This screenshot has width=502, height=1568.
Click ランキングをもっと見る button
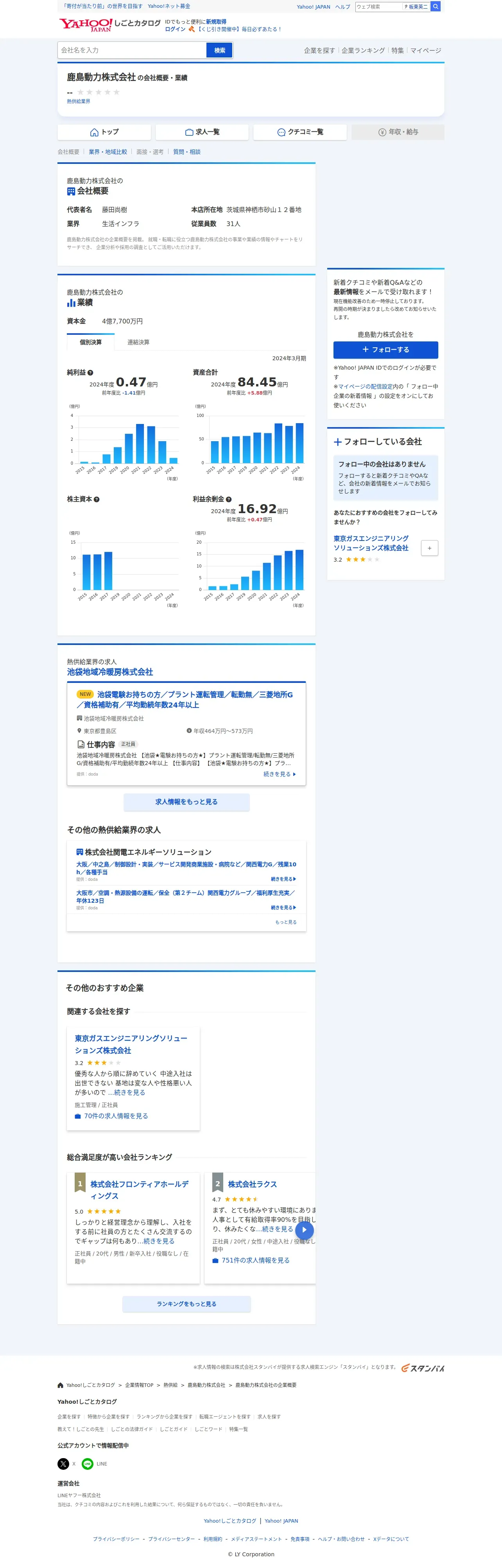tap(187, 1304)
